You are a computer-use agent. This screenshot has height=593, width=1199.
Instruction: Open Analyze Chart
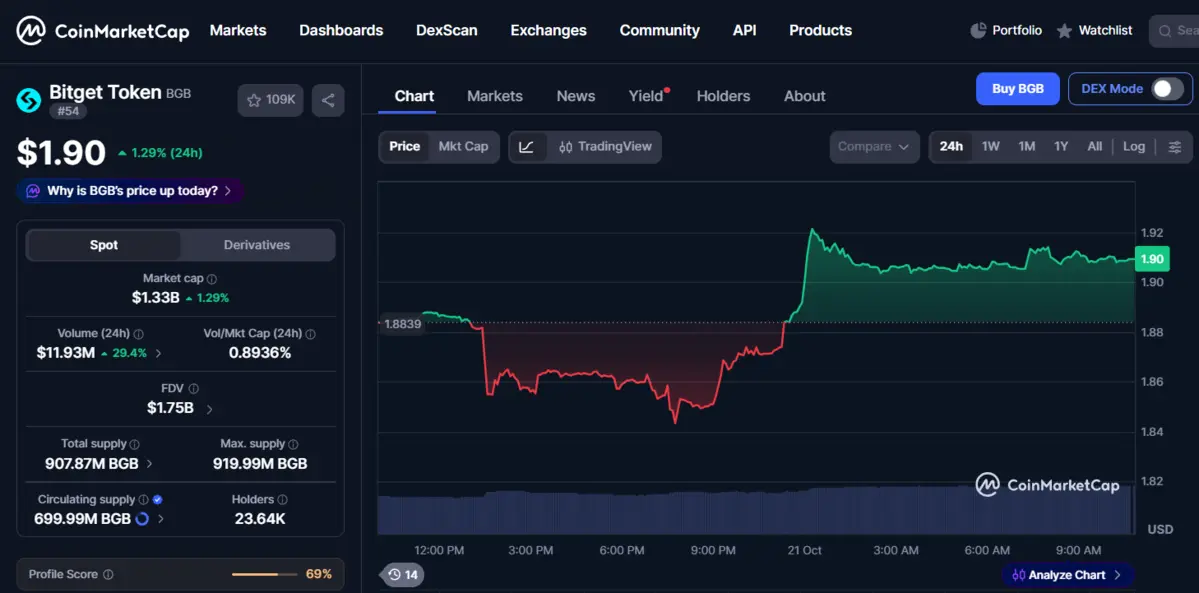pos(1067,575)
